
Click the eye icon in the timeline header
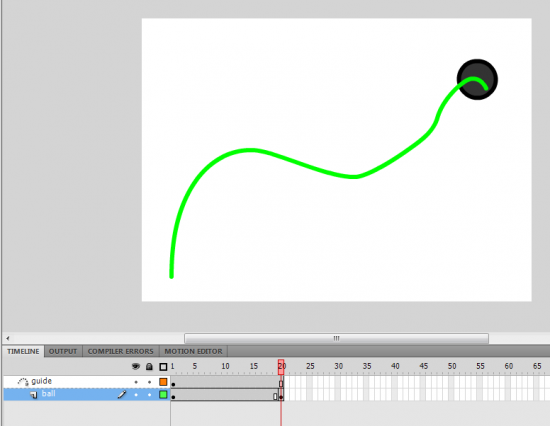coord(136,367)
